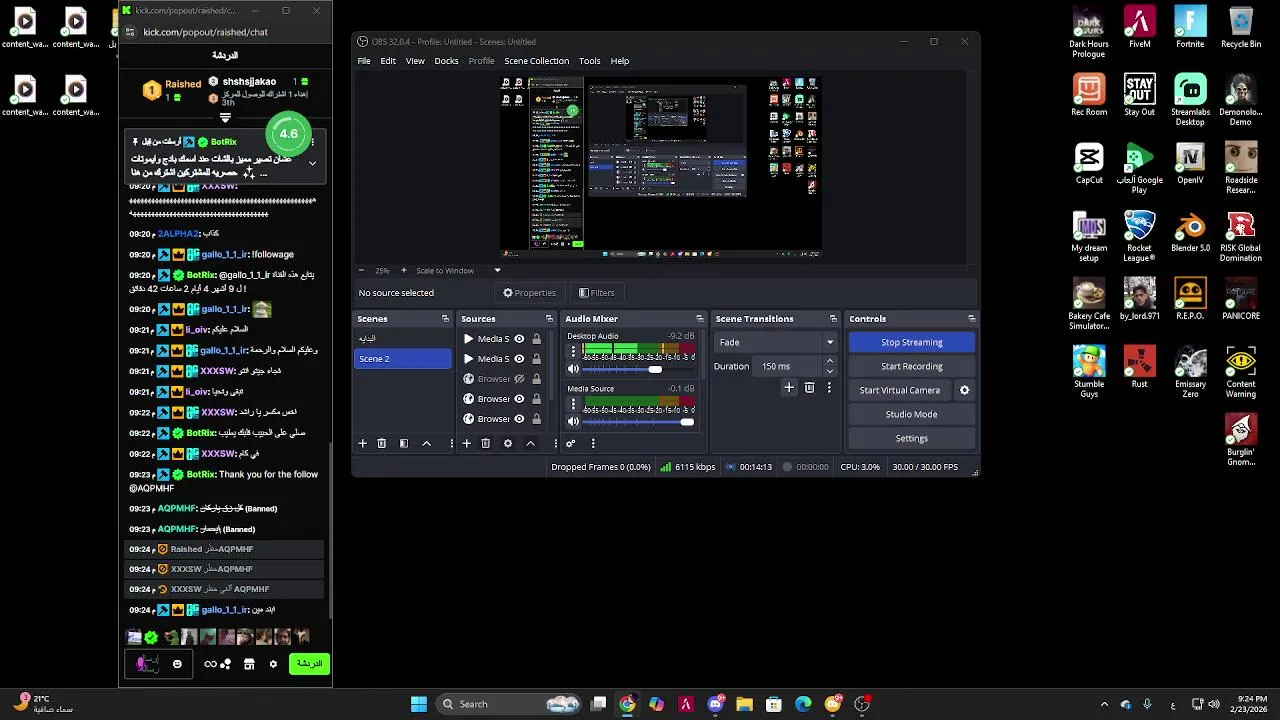The image size is (1280, 720).
Task: Open the Scale to Window dropdown
Action: tap(497, 270)
